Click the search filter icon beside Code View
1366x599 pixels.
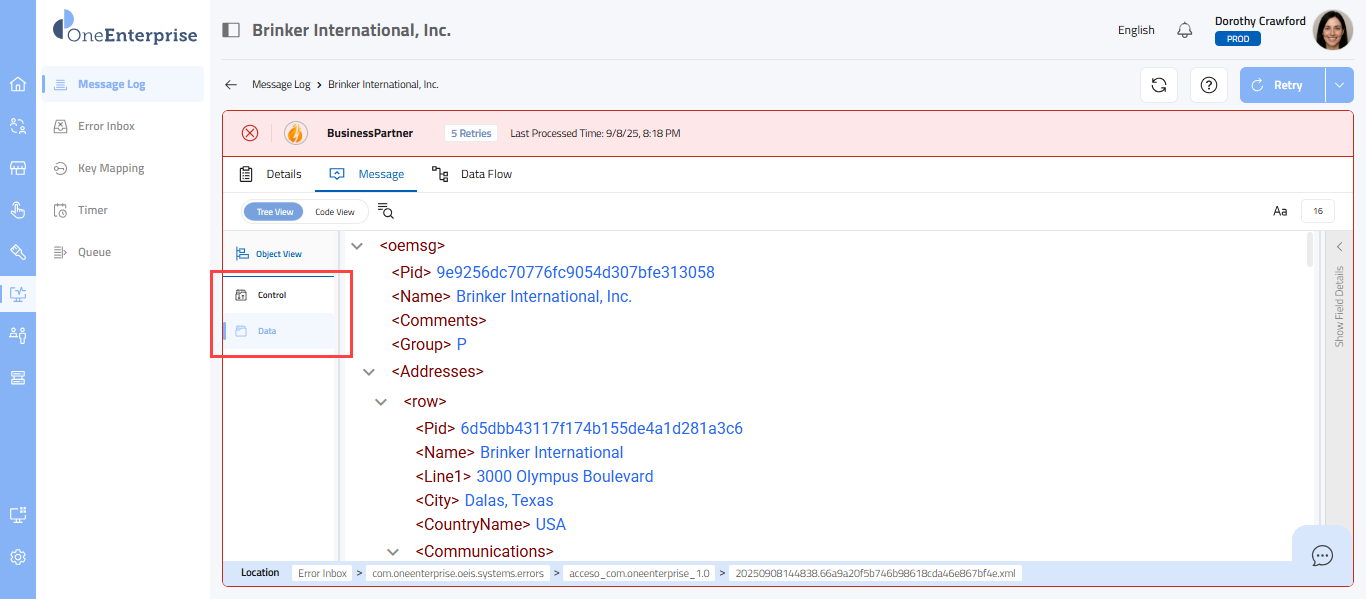[386, 211]
